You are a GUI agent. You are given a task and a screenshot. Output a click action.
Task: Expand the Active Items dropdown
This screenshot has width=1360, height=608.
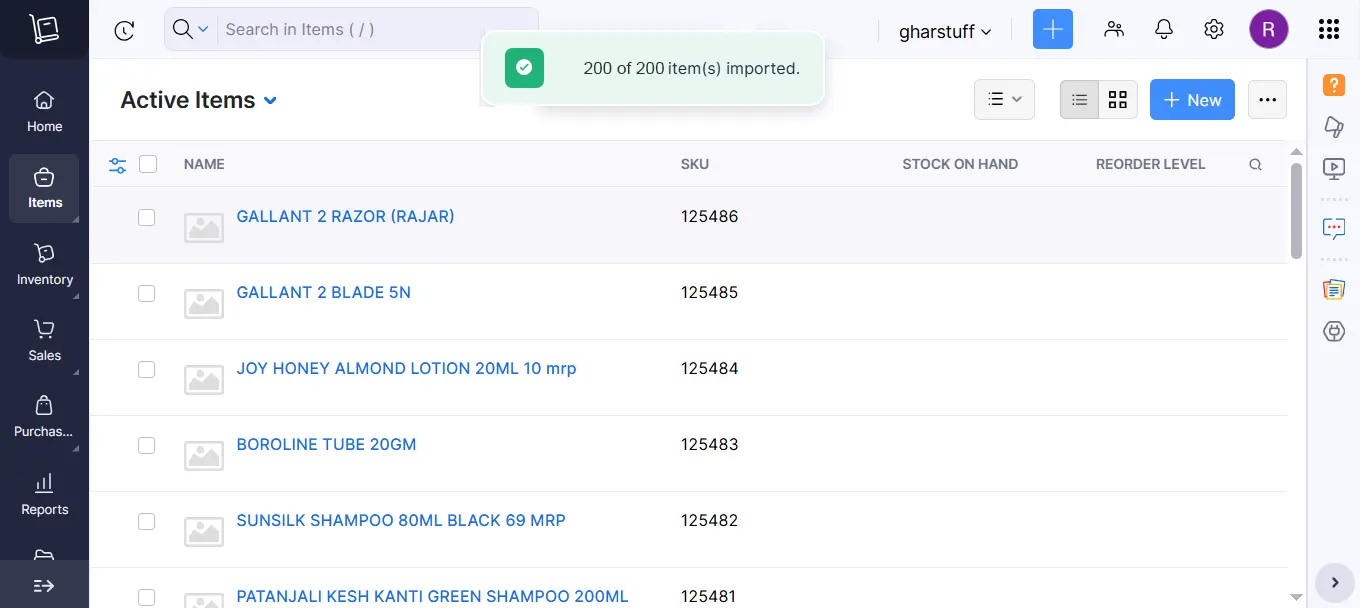coord(270,100)
